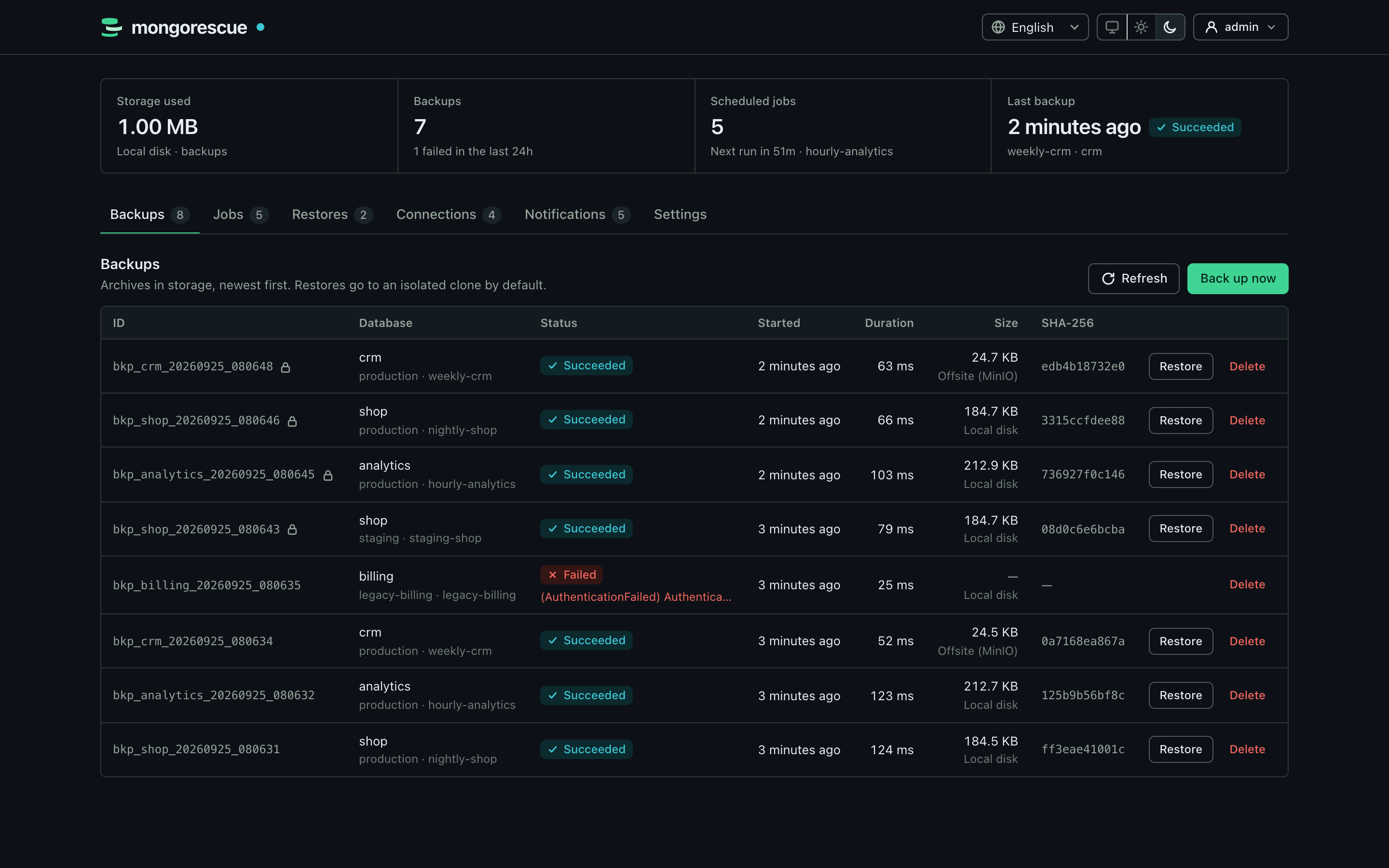The image size is (1389, 868).
Task: Start a backup with Back up now
Action: 1238,278
